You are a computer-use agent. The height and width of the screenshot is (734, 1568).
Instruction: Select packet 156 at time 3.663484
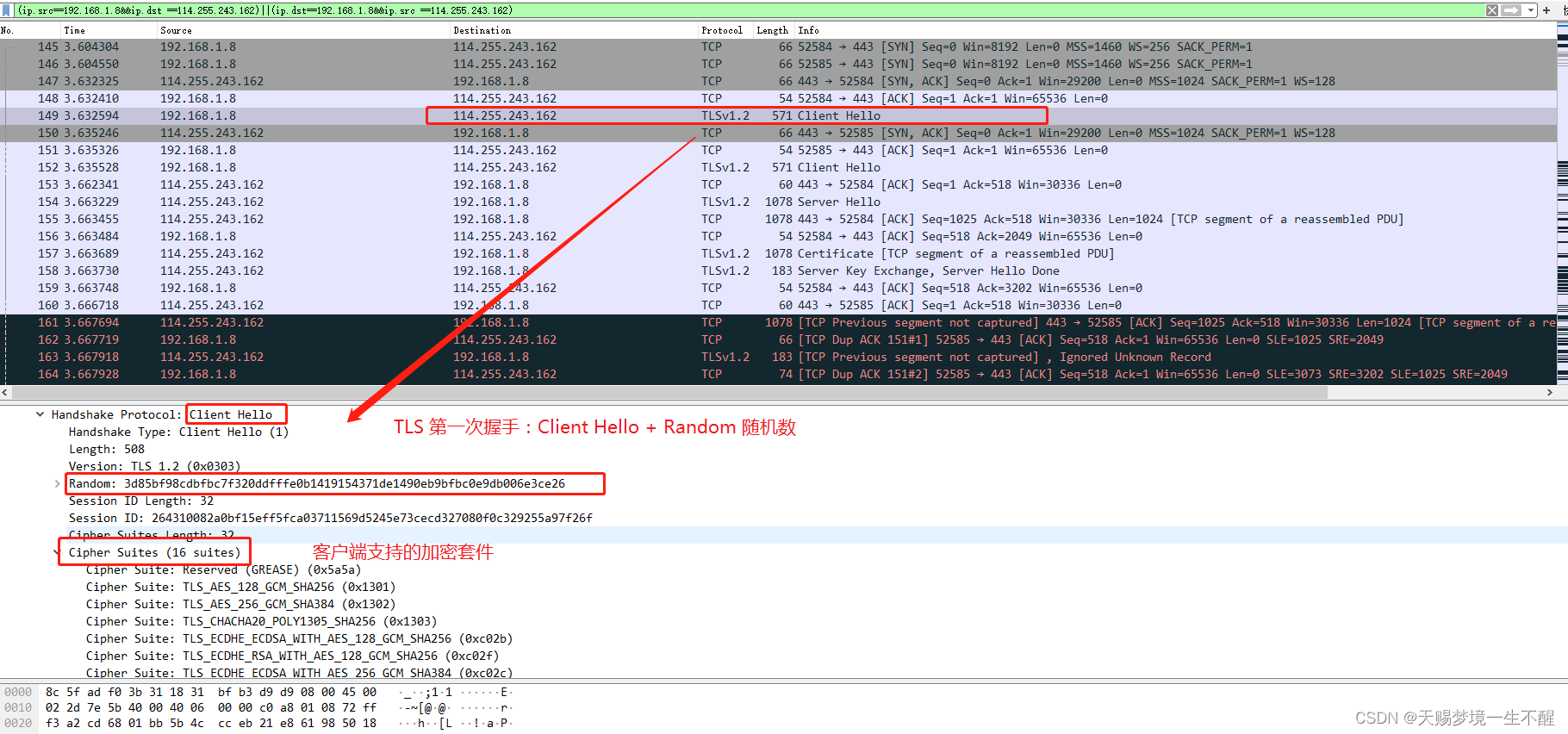pos(778,236)
